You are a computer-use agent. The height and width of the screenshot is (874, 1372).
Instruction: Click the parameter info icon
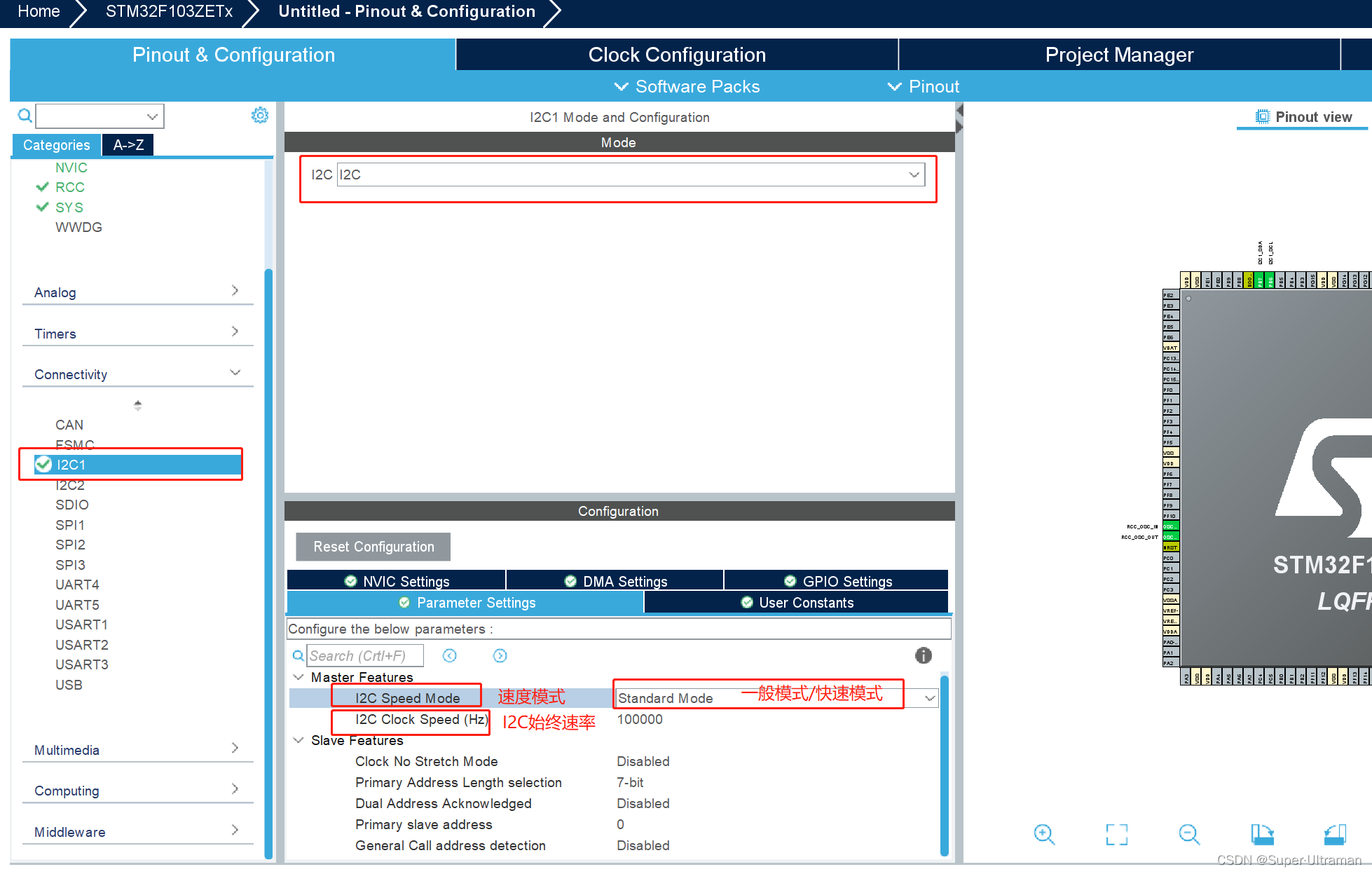pyautogui.click(x=923, y=655)
